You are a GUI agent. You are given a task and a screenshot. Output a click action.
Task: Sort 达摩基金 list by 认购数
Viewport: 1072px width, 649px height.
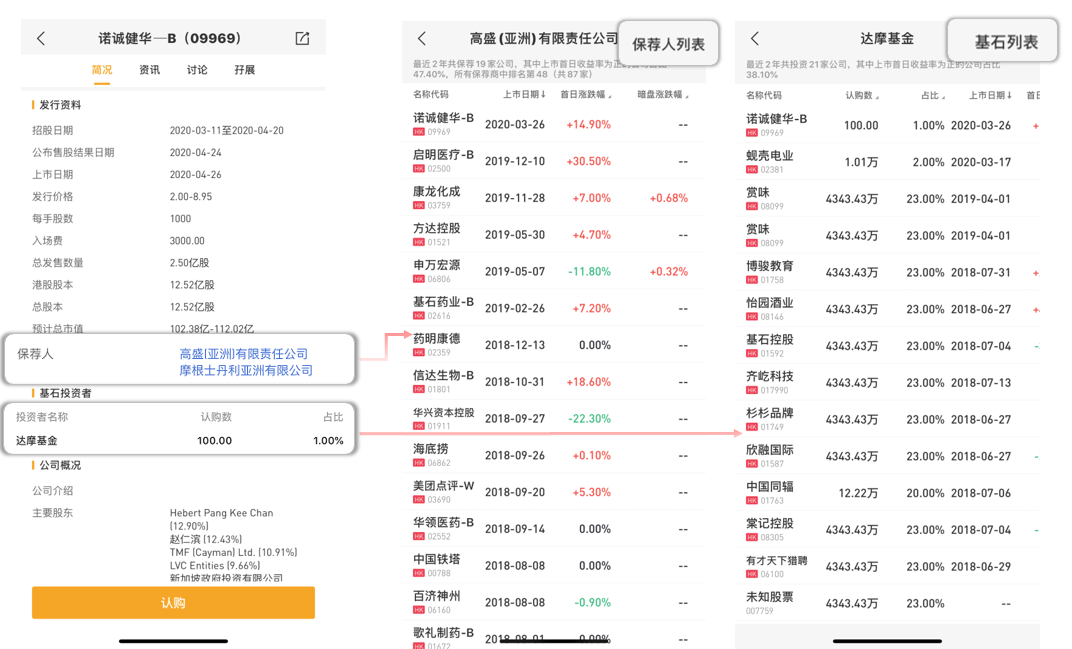(862, 95)
